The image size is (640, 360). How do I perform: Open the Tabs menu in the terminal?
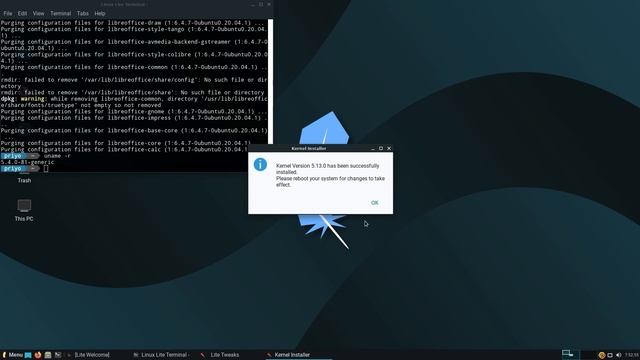pyautogui.click(x=82, y=13)
